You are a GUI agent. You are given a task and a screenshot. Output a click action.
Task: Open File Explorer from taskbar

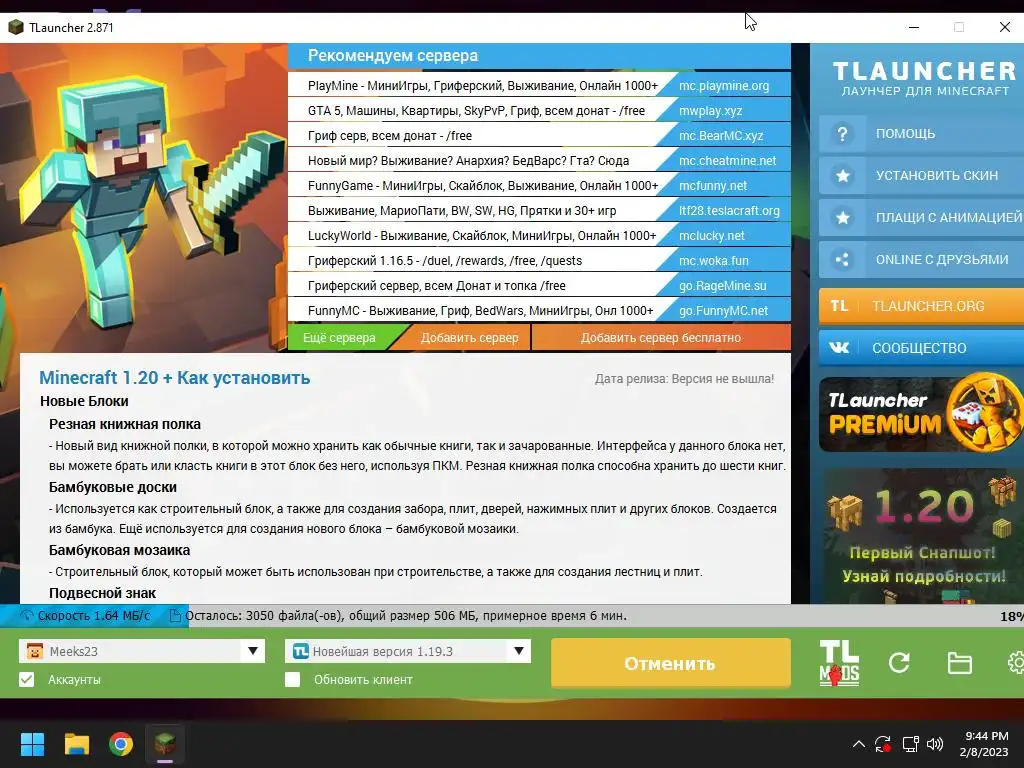coord(76,744)
